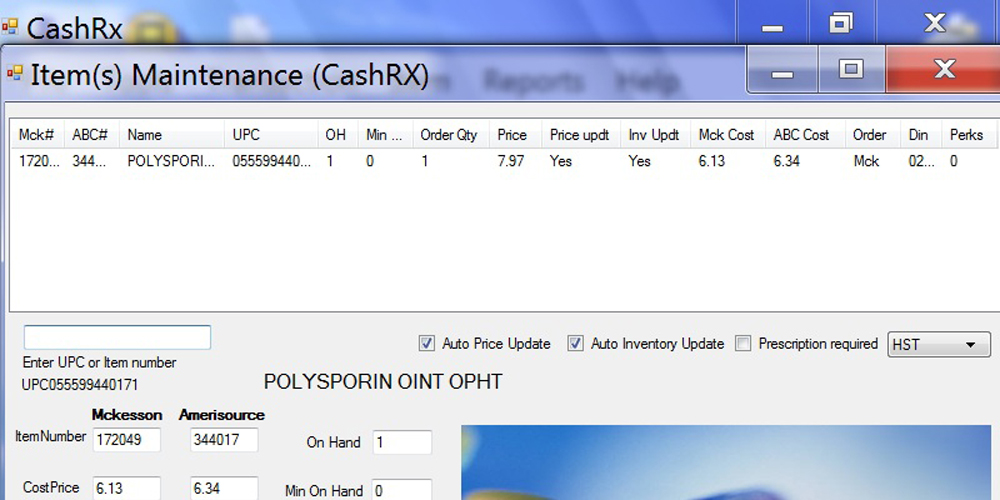Screen dimensions: 1000x500
Task: Sort by the Din column header
Action: (921, 135)
